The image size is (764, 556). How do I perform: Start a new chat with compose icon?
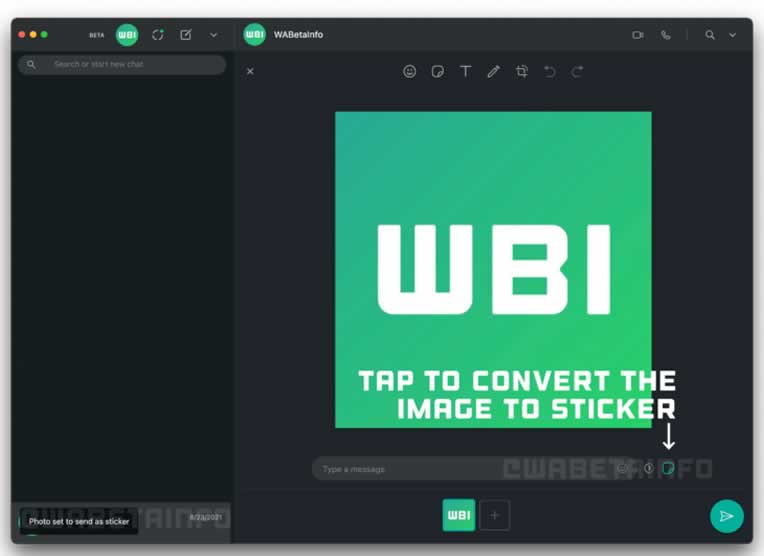(x=186, y=35)
